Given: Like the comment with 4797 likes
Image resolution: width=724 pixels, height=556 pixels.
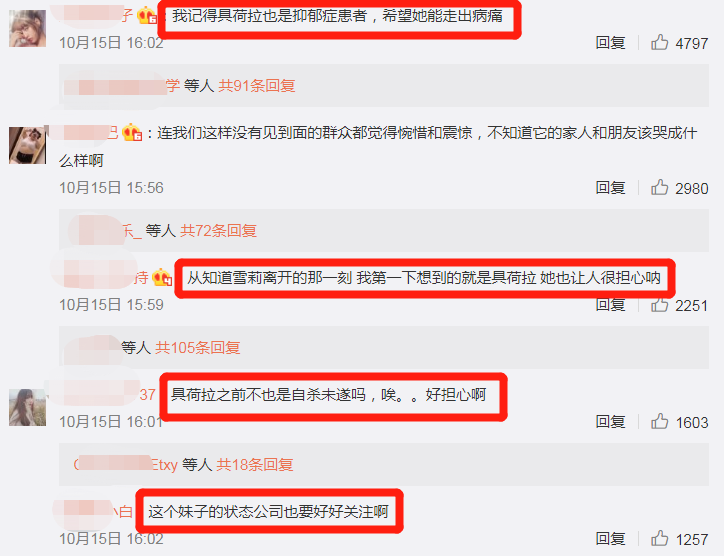Looking at the screenshot, I should click(659, 42).
